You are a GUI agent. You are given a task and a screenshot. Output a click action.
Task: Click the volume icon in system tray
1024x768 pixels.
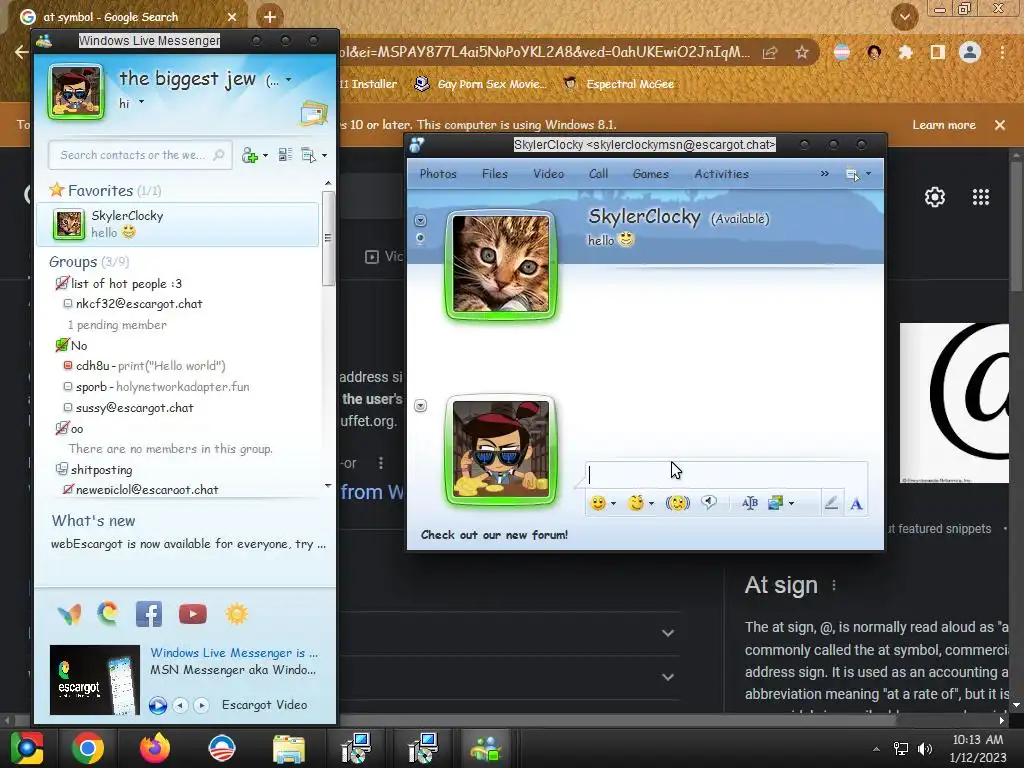[x=925, y=748]
